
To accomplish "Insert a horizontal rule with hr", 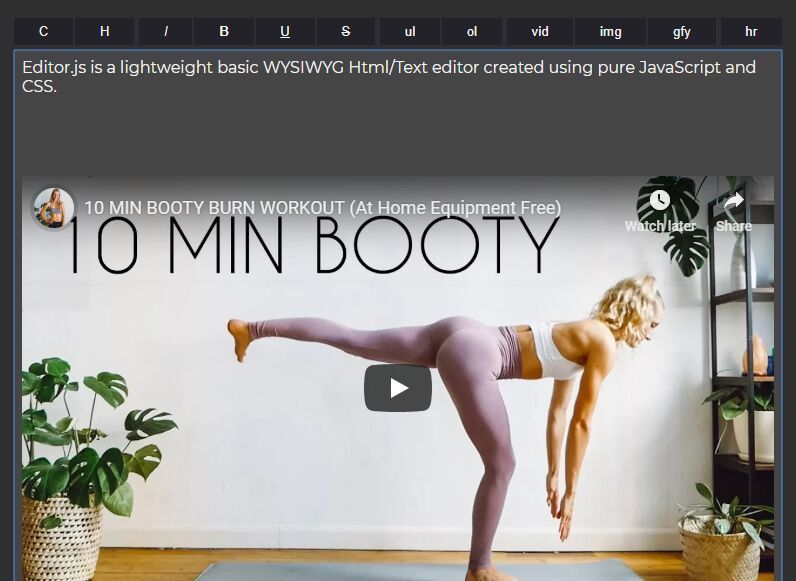I will [x=751, y=31].
